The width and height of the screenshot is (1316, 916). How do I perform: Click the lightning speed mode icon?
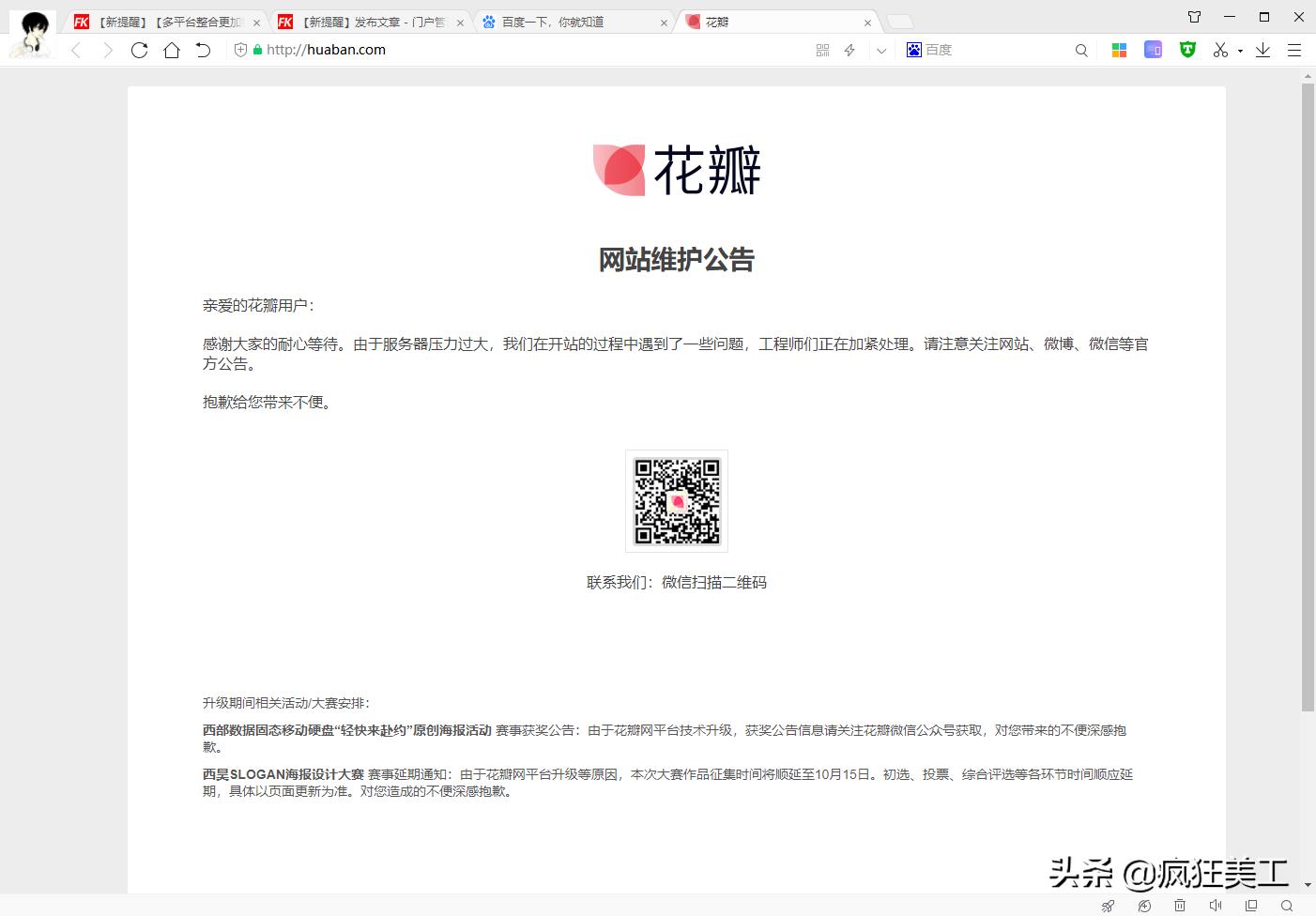click(849, 51)
